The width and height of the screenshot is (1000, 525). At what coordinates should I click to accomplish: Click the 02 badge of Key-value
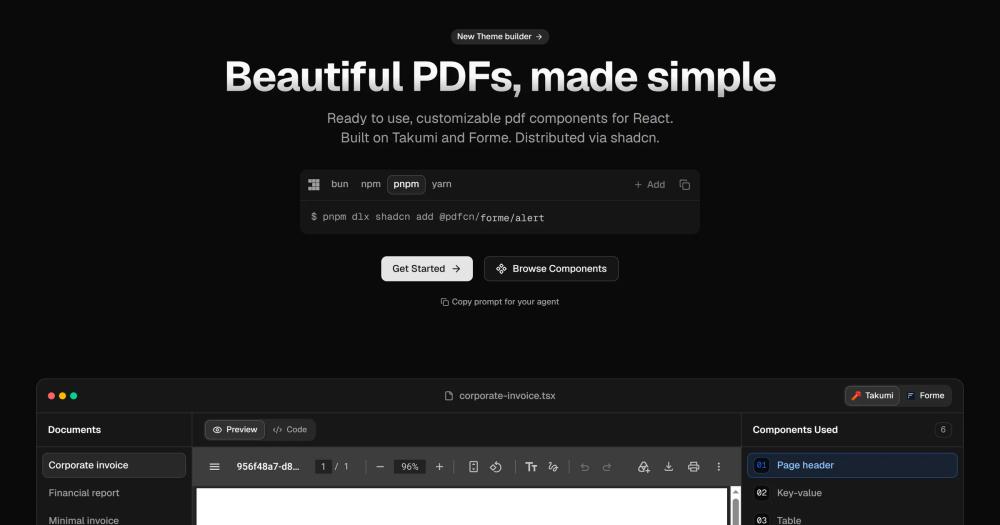click(x=761, y=492)
